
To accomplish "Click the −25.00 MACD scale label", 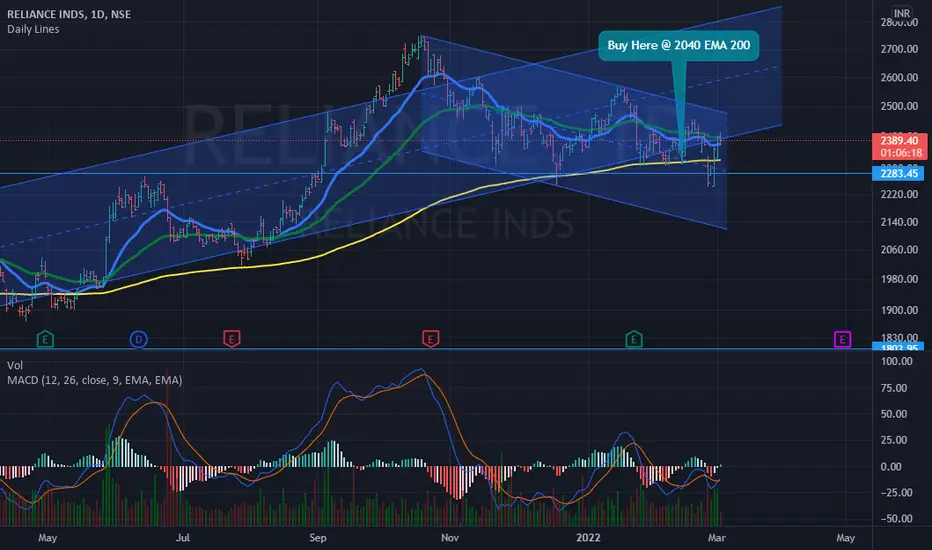I will (x=894, y=492).
